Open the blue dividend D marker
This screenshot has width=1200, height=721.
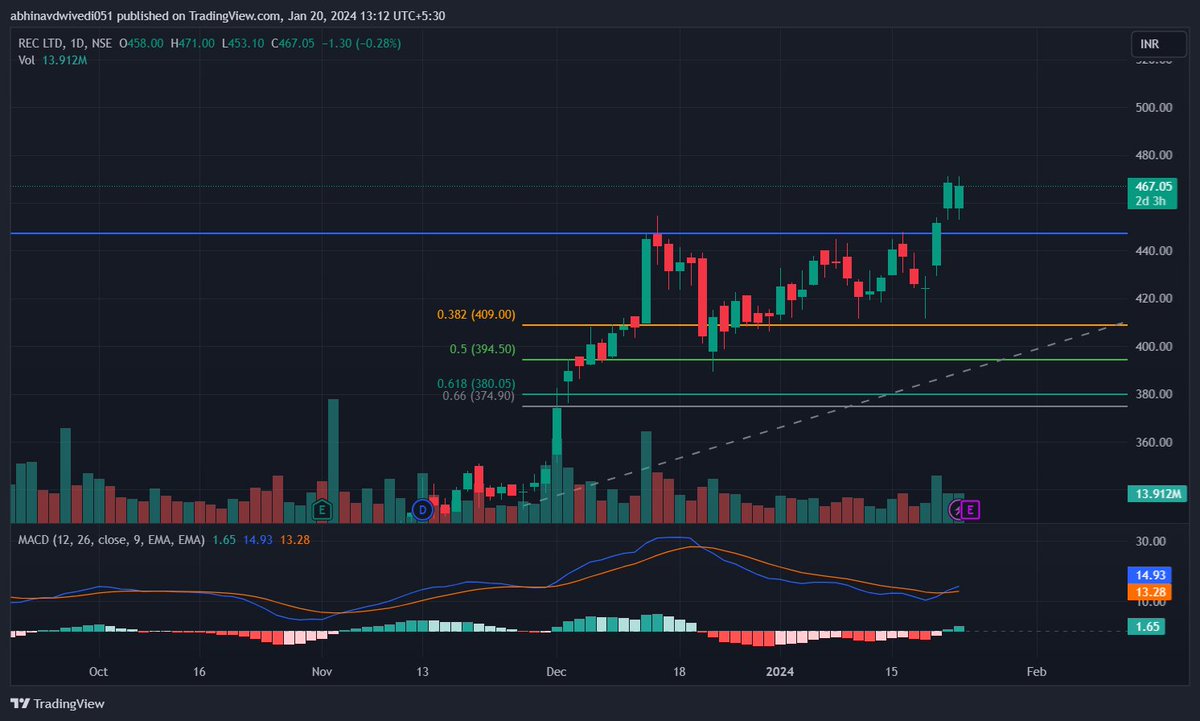click(422, 510)
